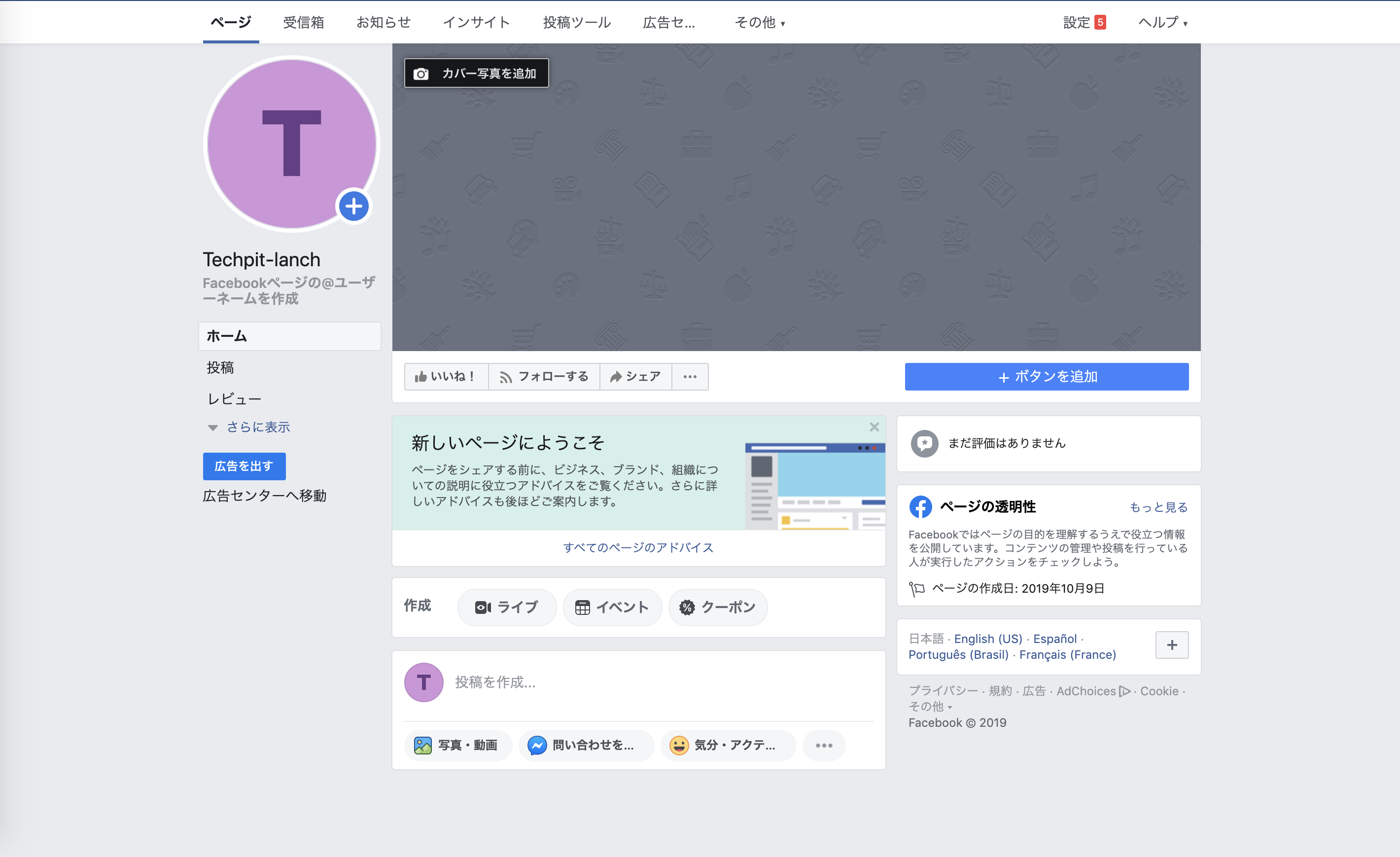The height and width of the screenshot is (857, 1400).
Task: Click the AdChoices link
Action: [x=1092, y=691]
